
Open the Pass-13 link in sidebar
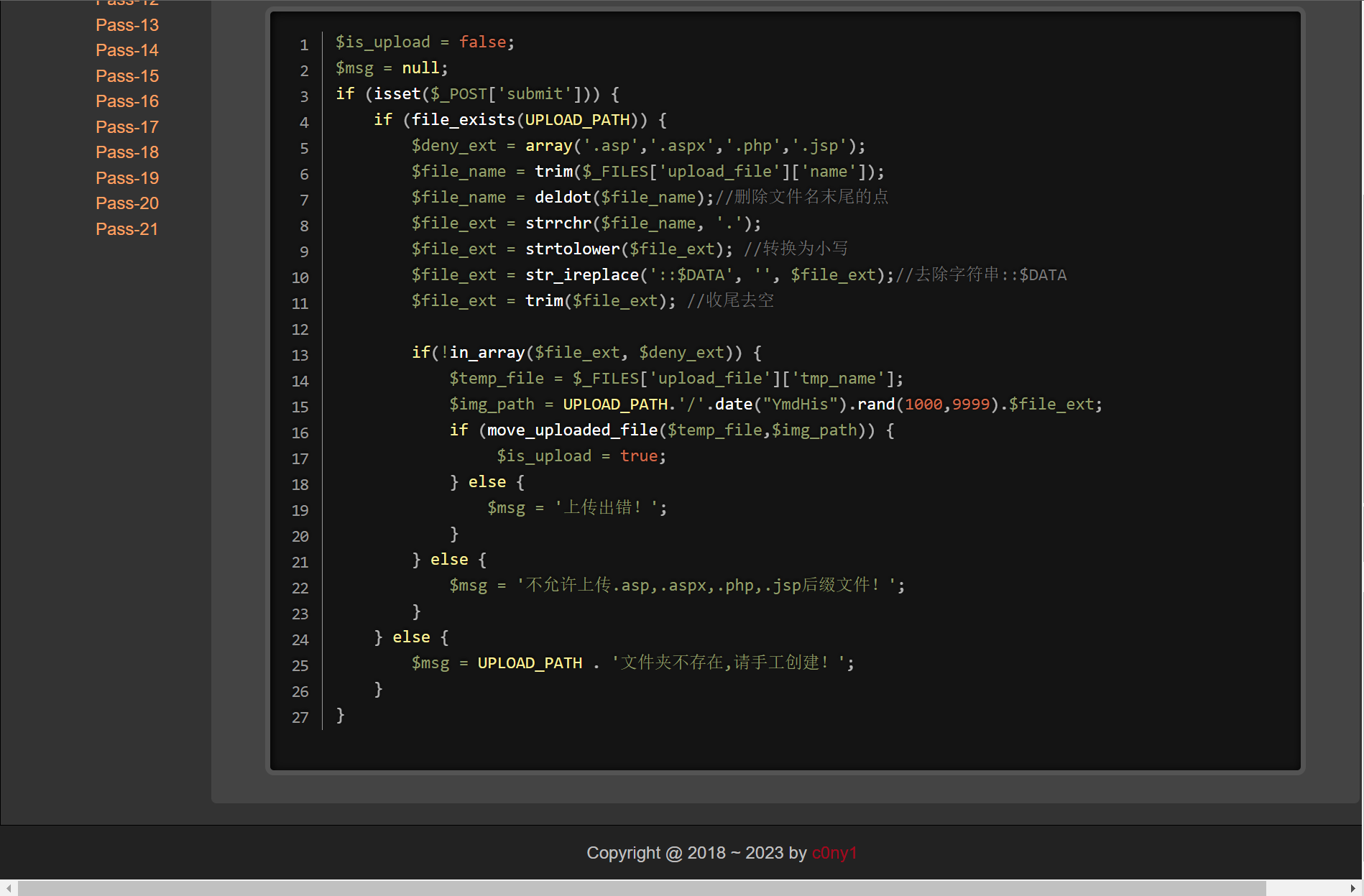[x=127, y=25]
